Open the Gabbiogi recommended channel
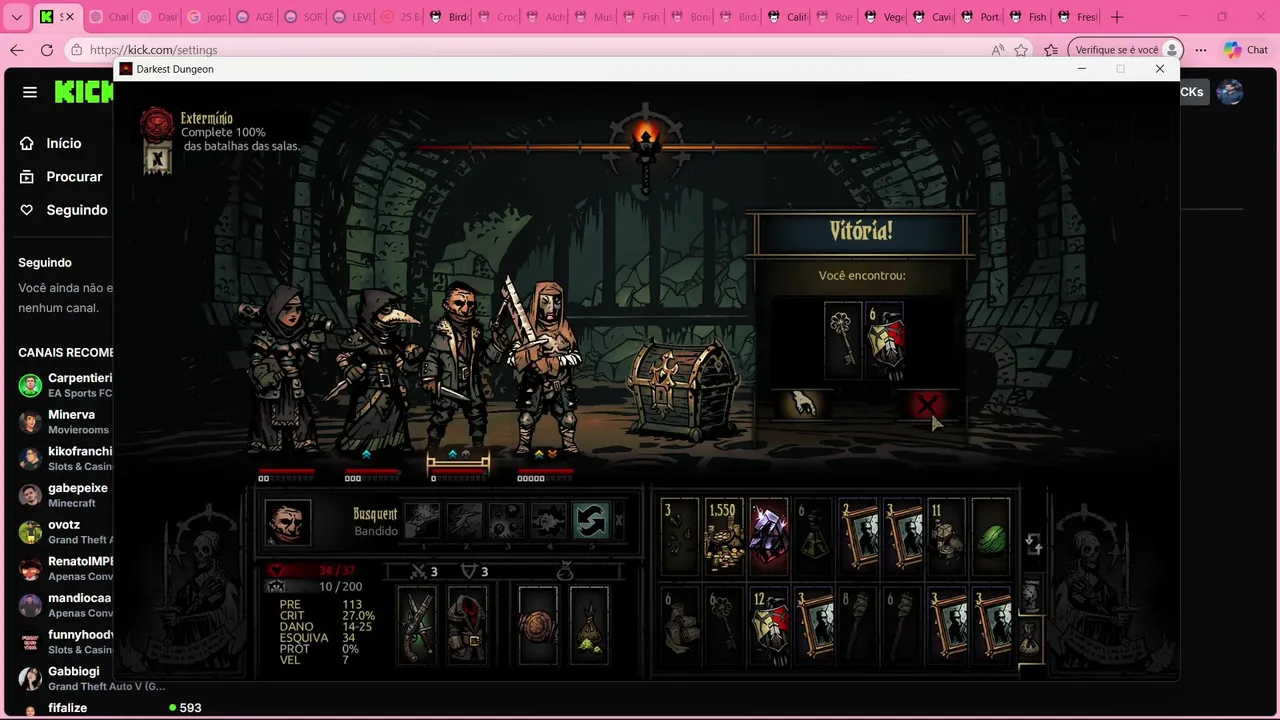 click(x=91, y=678)
